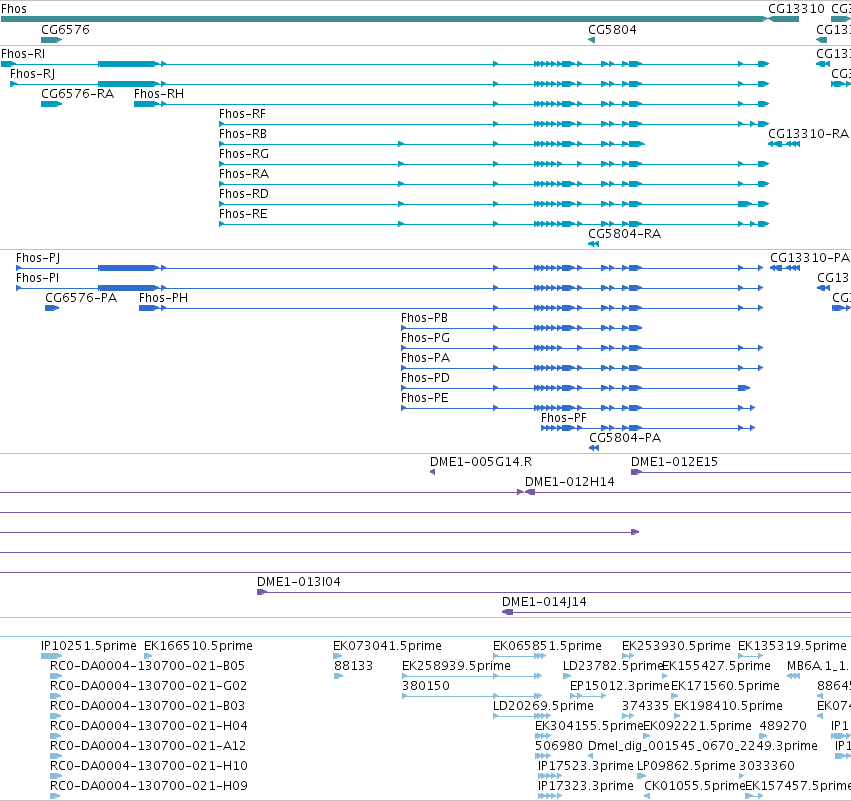Select the CG13310-PA protein label
The image size is (851, 801).
tap(810, 258)
